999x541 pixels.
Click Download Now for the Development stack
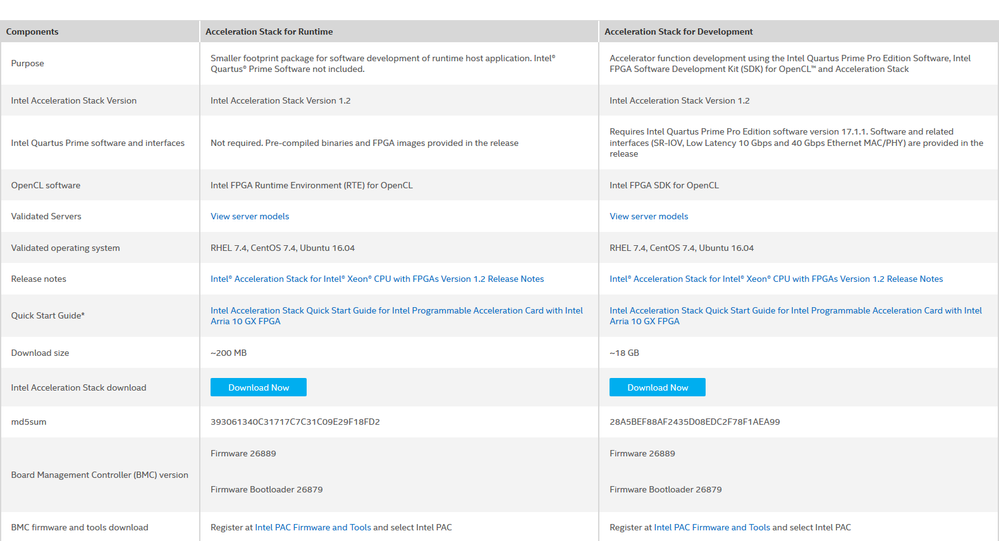pos(657,387)
